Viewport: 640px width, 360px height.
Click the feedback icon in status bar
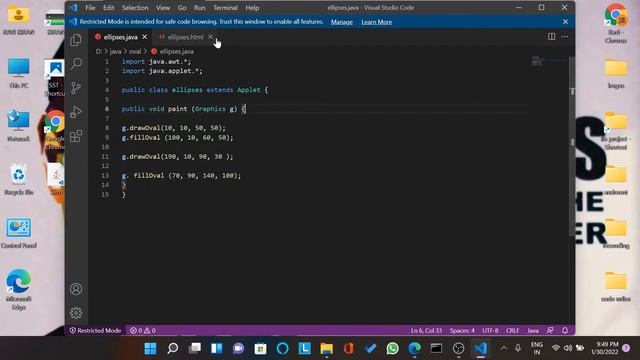[550, 330]
